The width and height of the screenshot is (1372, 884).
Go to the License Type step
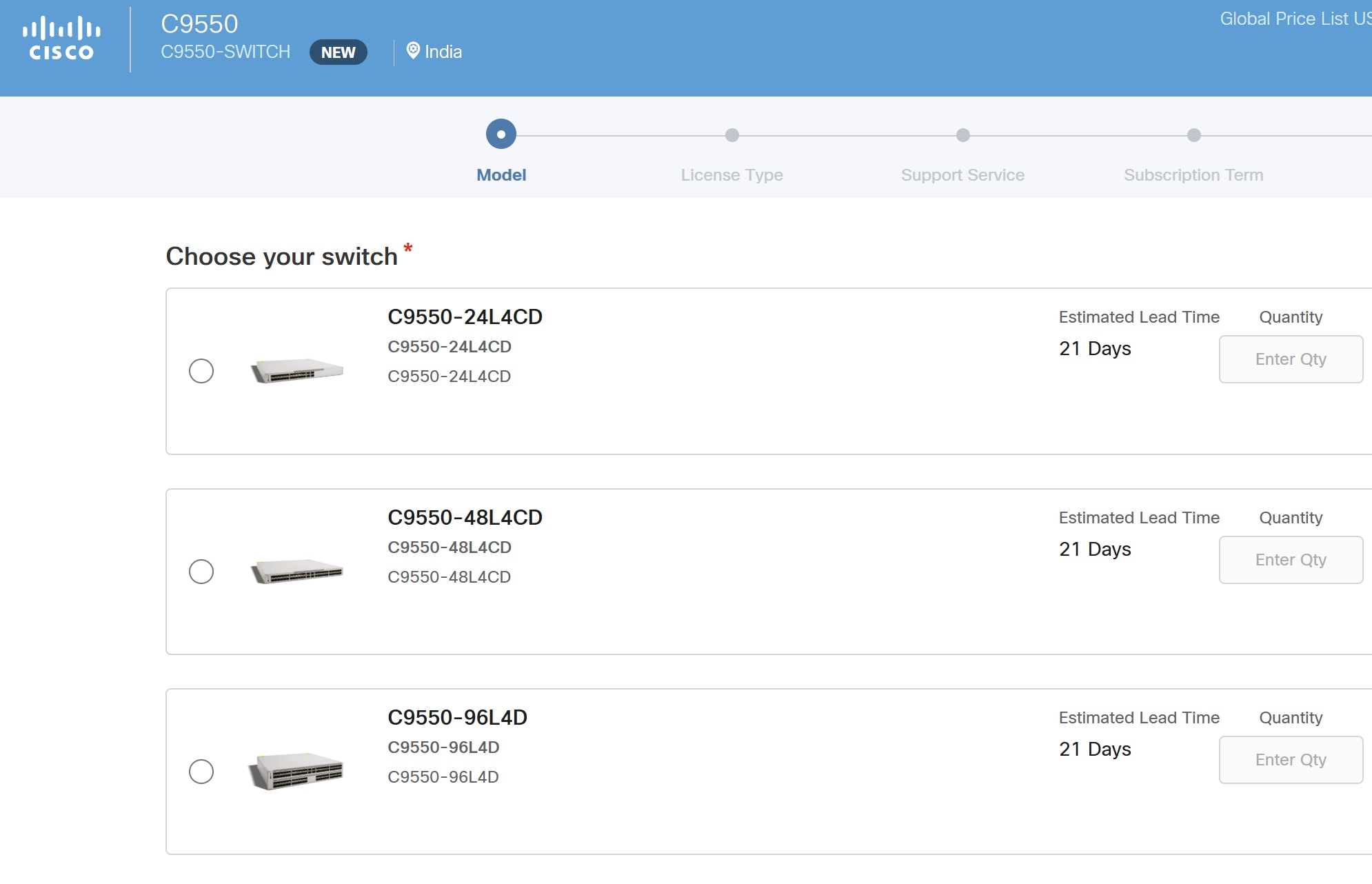(x=732, y=175)
